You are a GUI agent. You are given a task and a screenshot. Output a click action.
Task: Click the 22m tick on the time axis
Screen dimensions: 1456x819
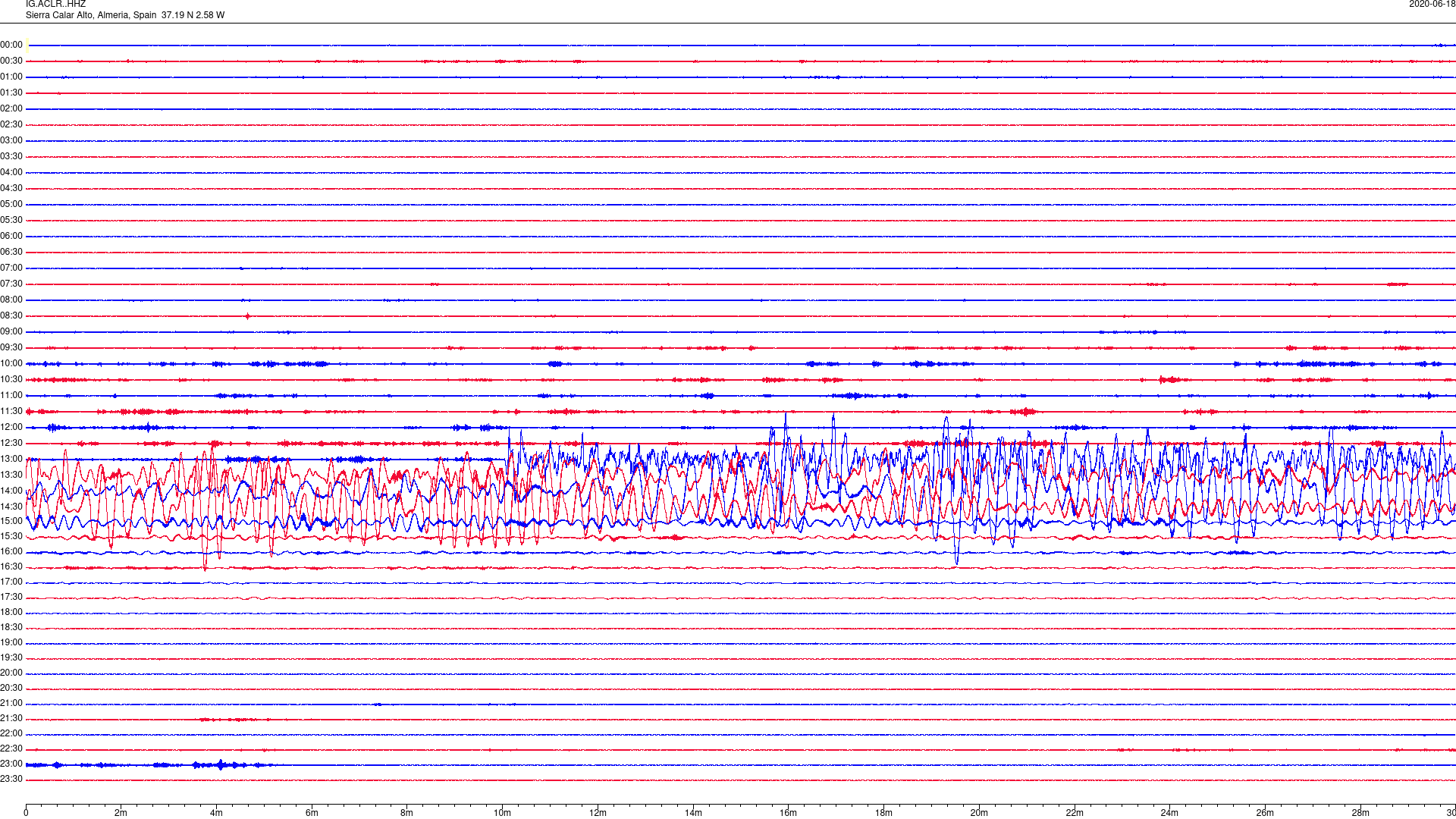1075,813
